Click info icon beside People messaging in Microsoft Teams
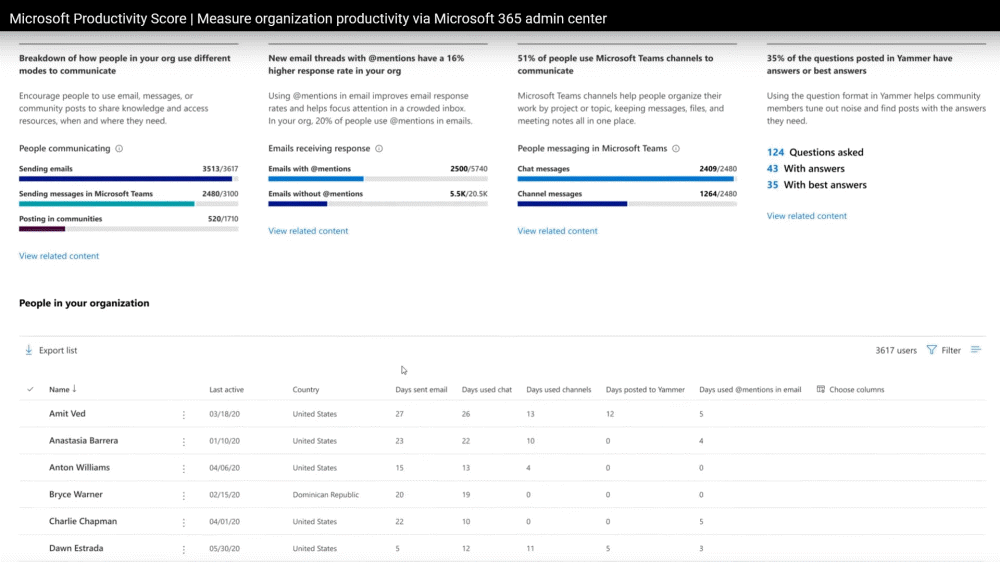The width and height of the screenshot is (1000, 562). (x=676, y=148)
